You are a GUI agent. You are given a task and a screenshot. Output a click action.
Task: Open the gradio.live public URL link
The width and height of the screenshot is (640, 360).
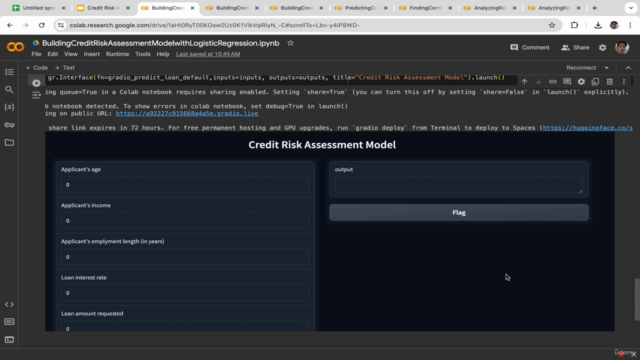click(187, 113)
